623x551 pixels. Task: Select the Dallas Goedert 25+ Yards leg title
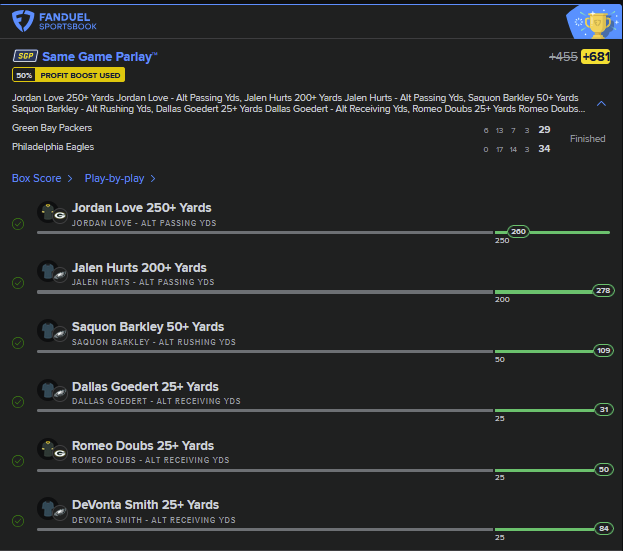[x=145, y=387]
